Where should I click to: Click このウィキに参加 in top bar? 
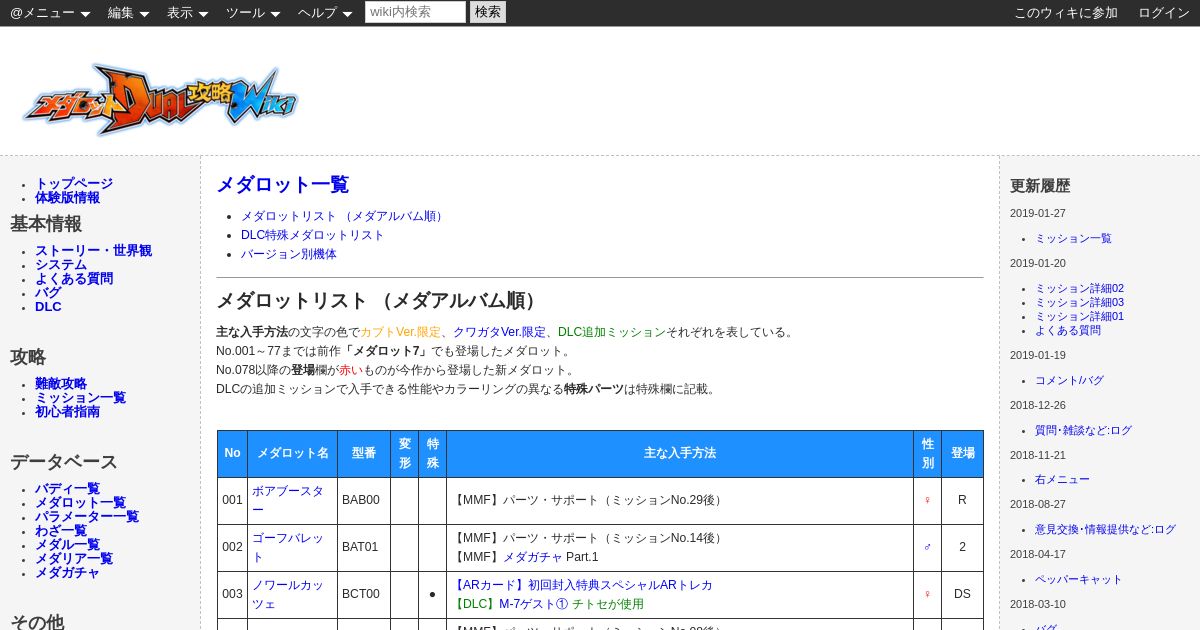1066,13
